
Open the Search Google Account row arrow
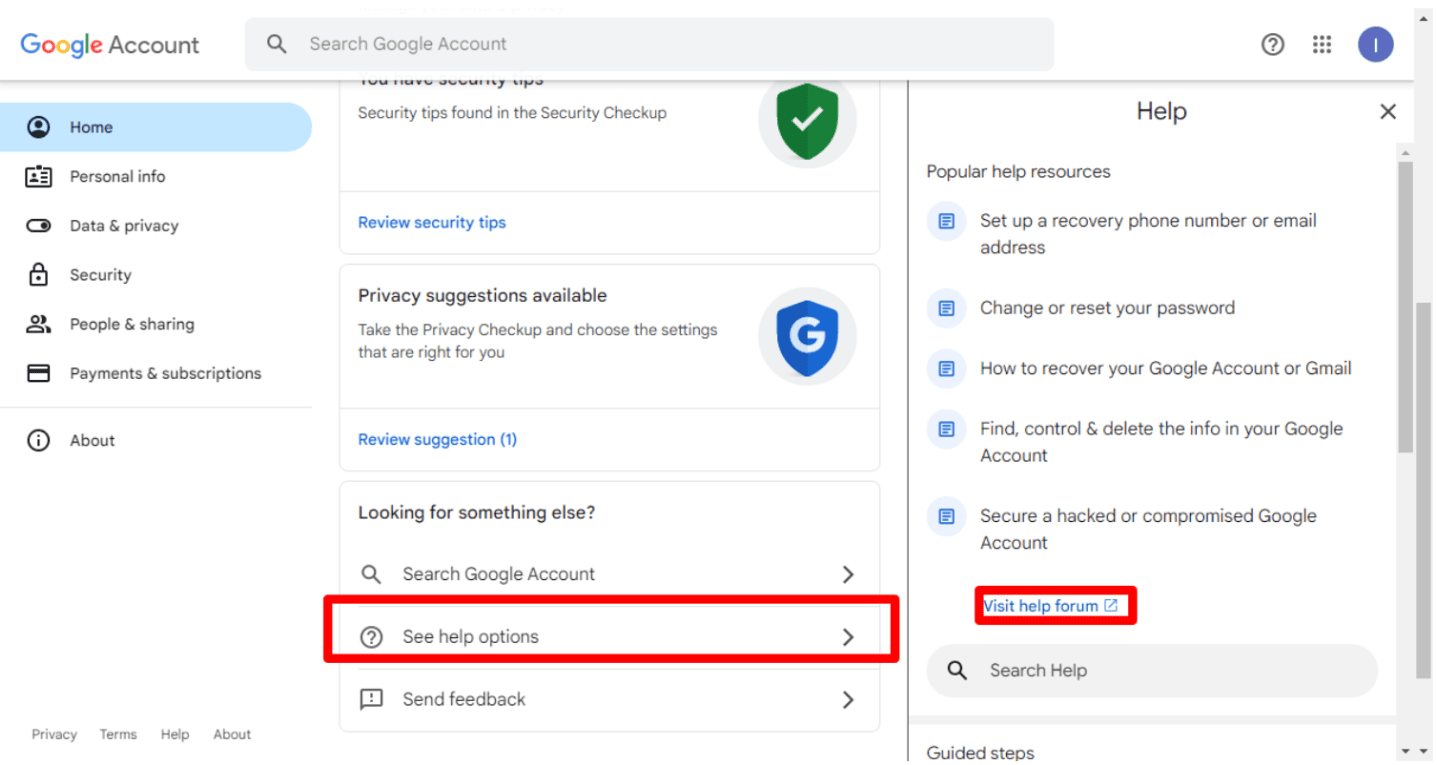tap(847, 574)
